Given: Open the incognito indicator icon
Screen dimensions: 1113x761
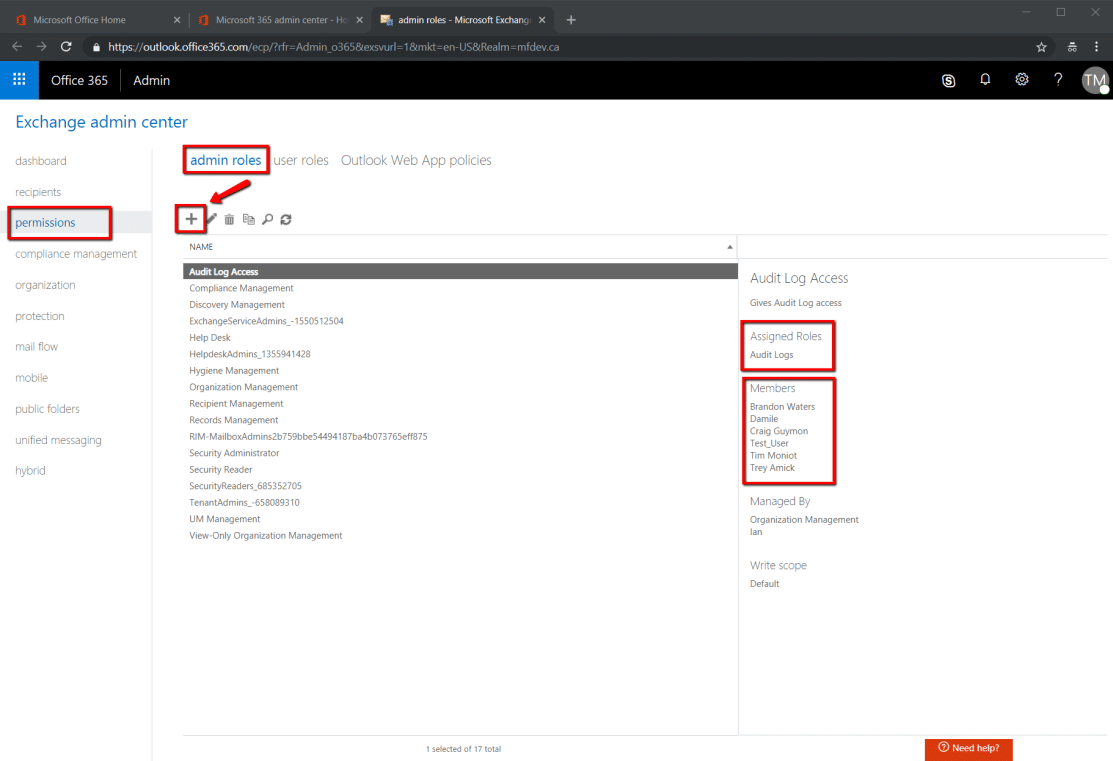Looking at the screenshot, I should 1072,47.
